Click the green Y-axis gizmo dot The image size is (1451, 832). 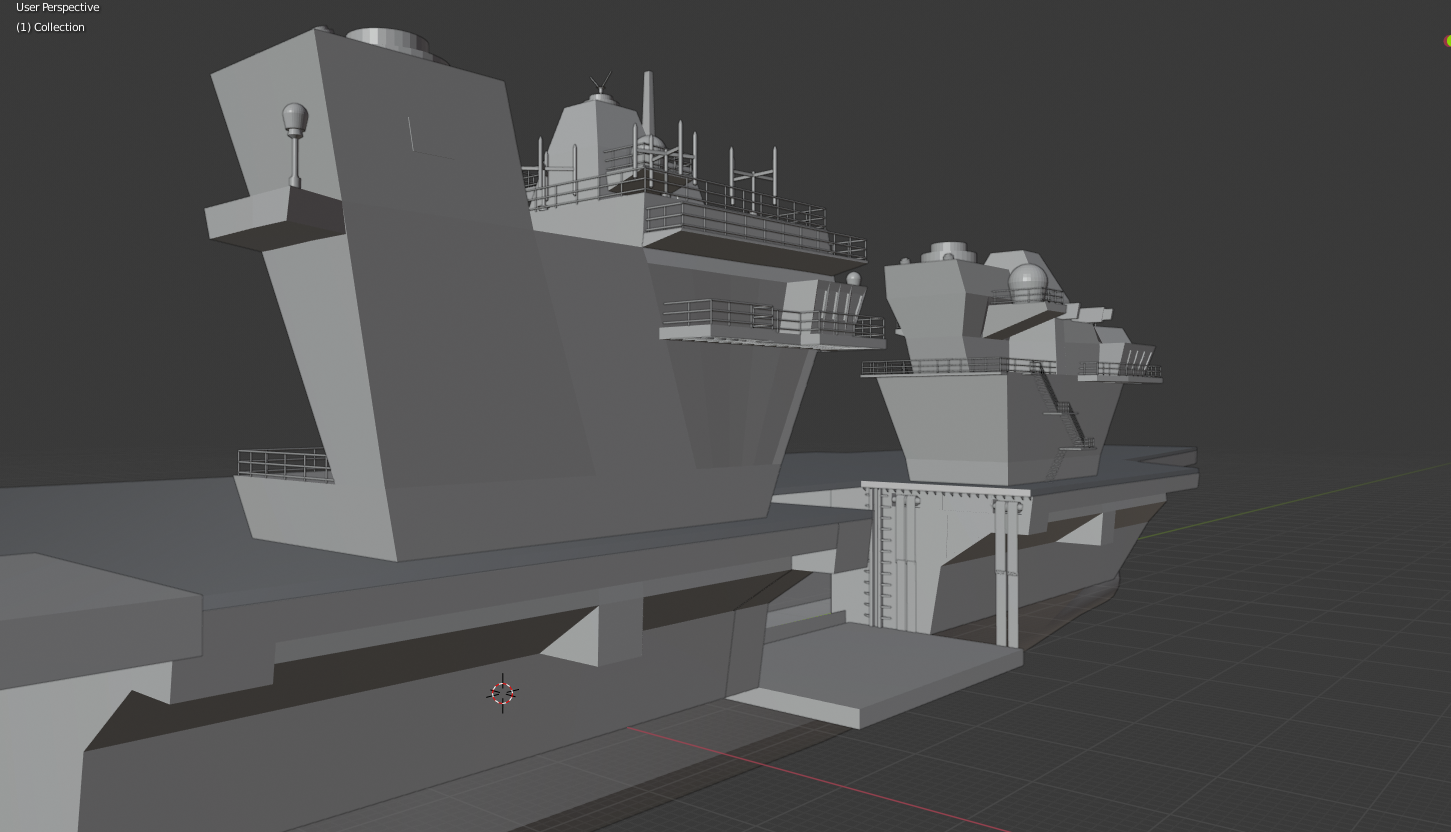coord(1448,41)
